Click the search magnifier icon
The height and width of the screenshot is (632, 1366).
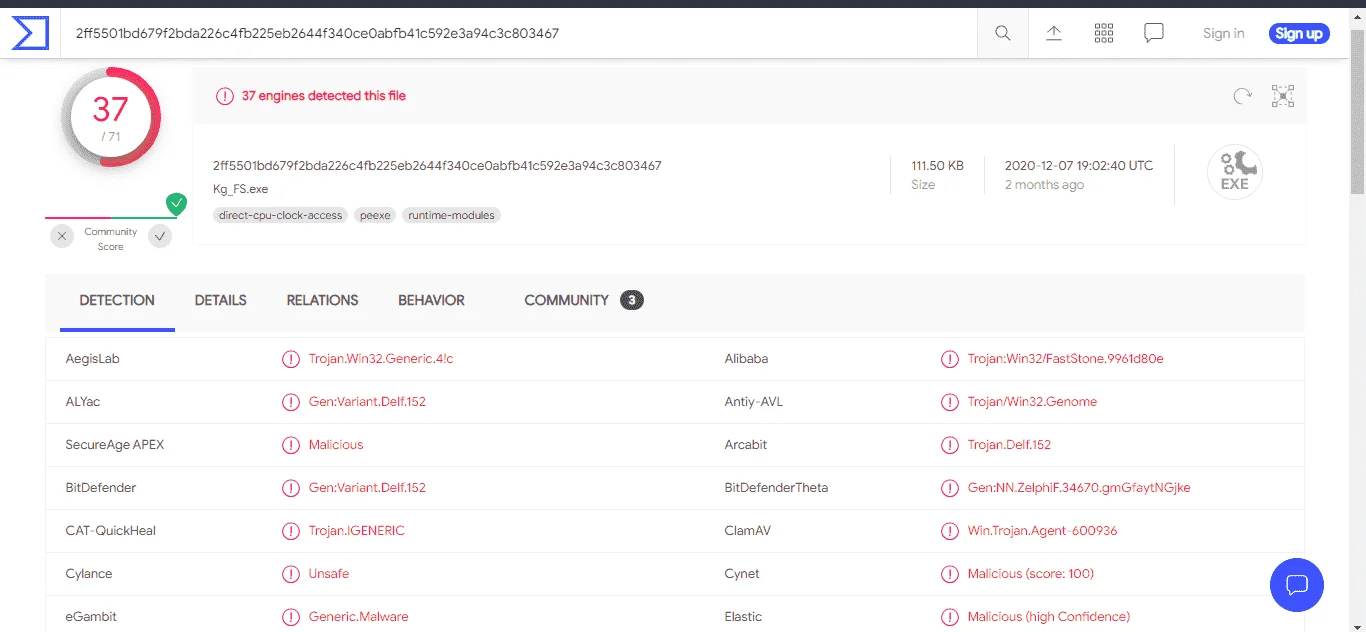1003,33
